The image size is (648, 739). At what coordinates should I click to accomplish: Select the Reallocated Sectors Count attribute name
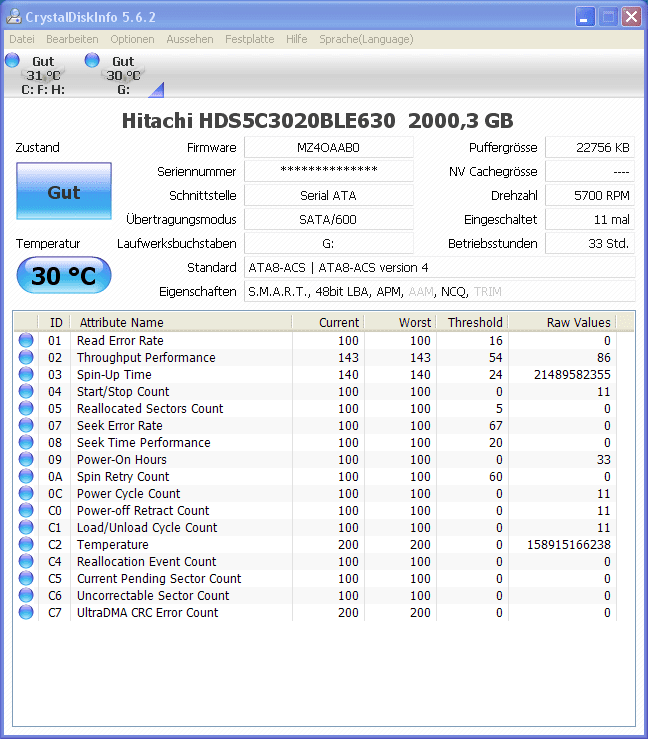(x=150, y=409)
